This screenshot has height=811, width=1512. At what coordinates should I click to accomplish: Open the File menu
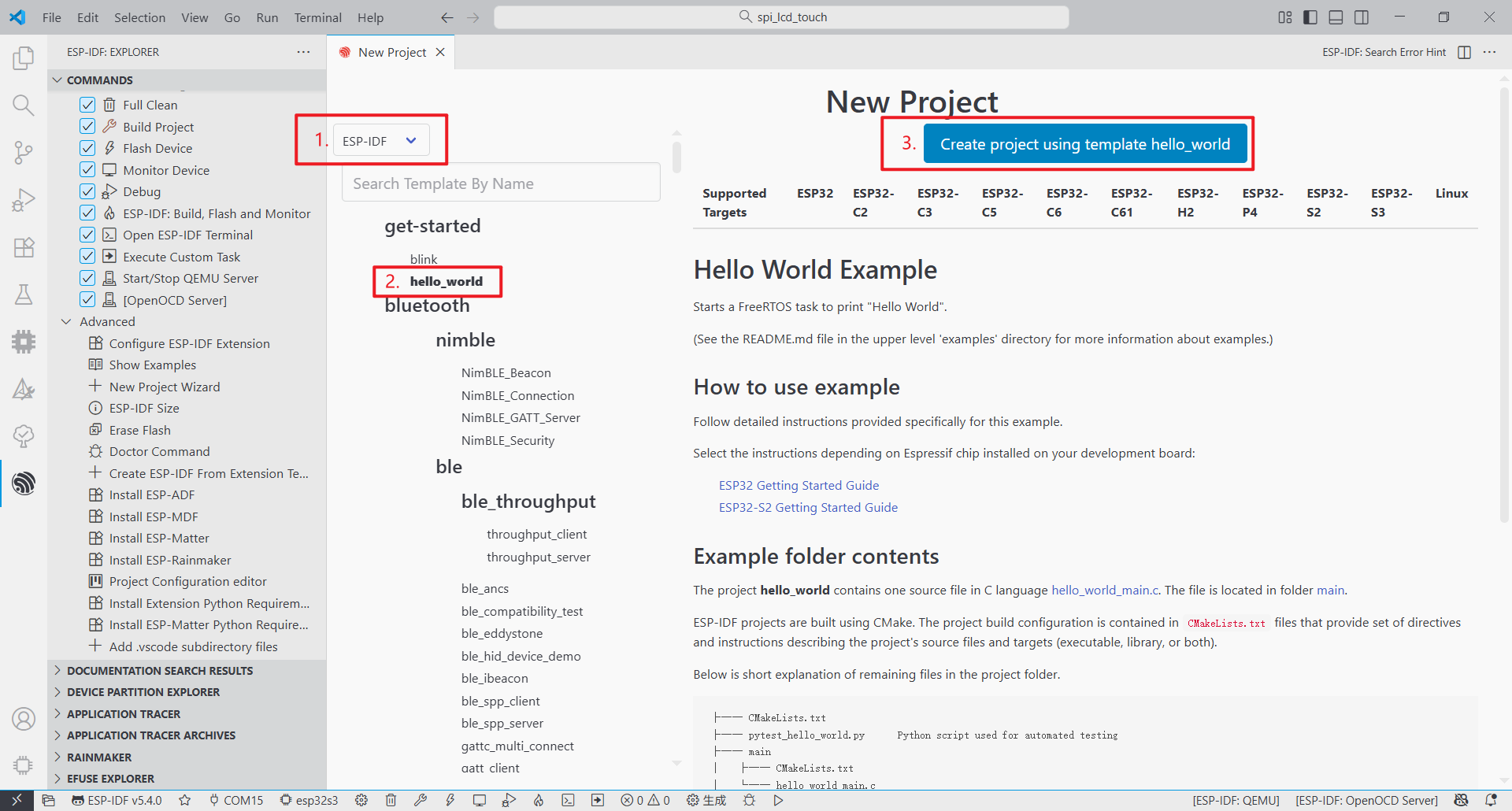click(x=52, y=17)
